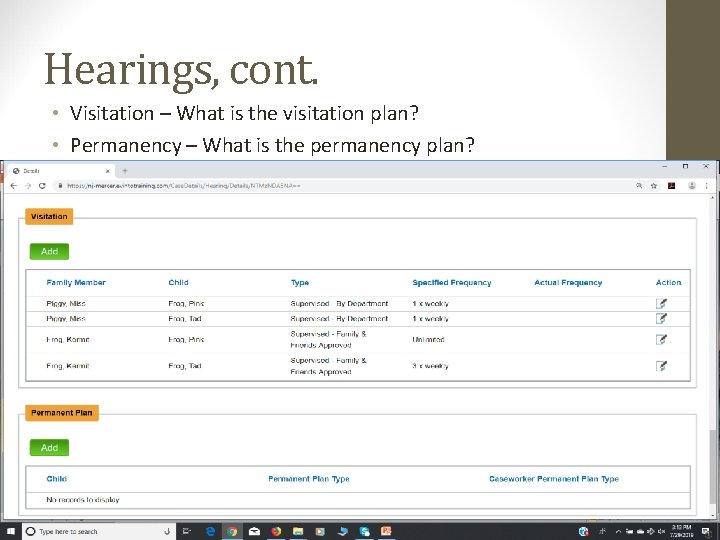Viewport: 720px width, 540px height.
Task: Switch to Chrome on the taskbar
Action: coord(232,531)
